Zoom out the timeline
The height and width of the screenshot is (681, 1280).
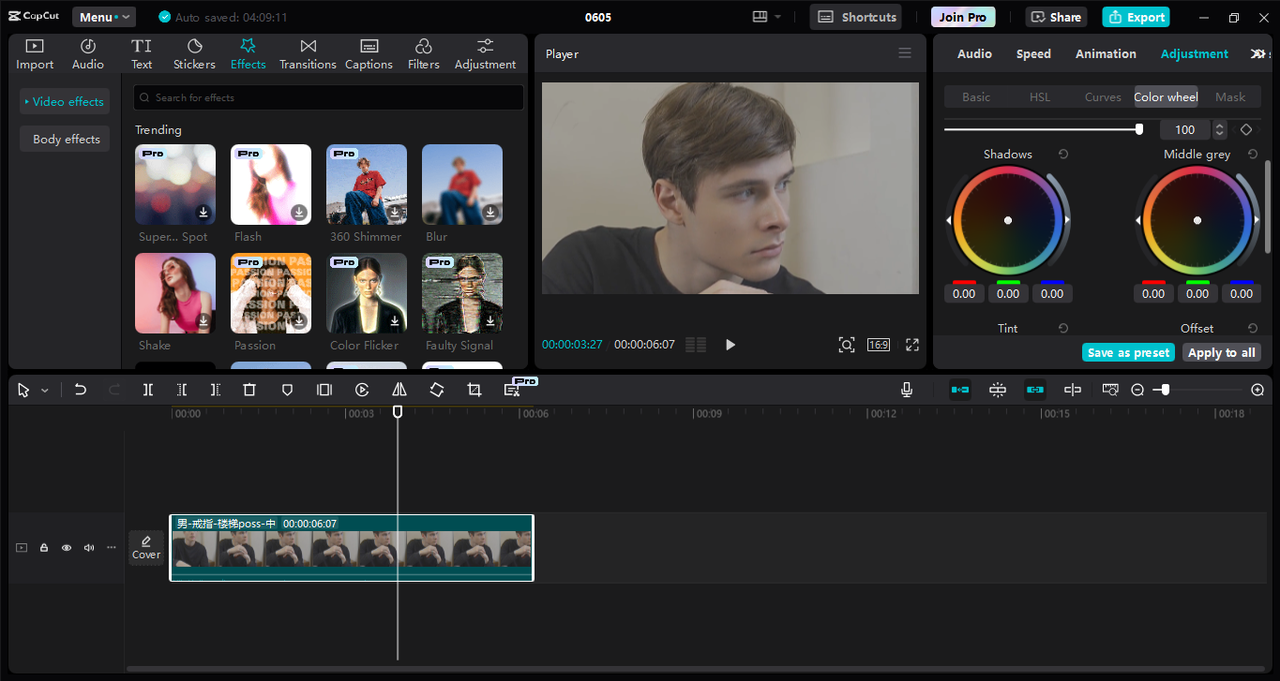point(1137,390)
